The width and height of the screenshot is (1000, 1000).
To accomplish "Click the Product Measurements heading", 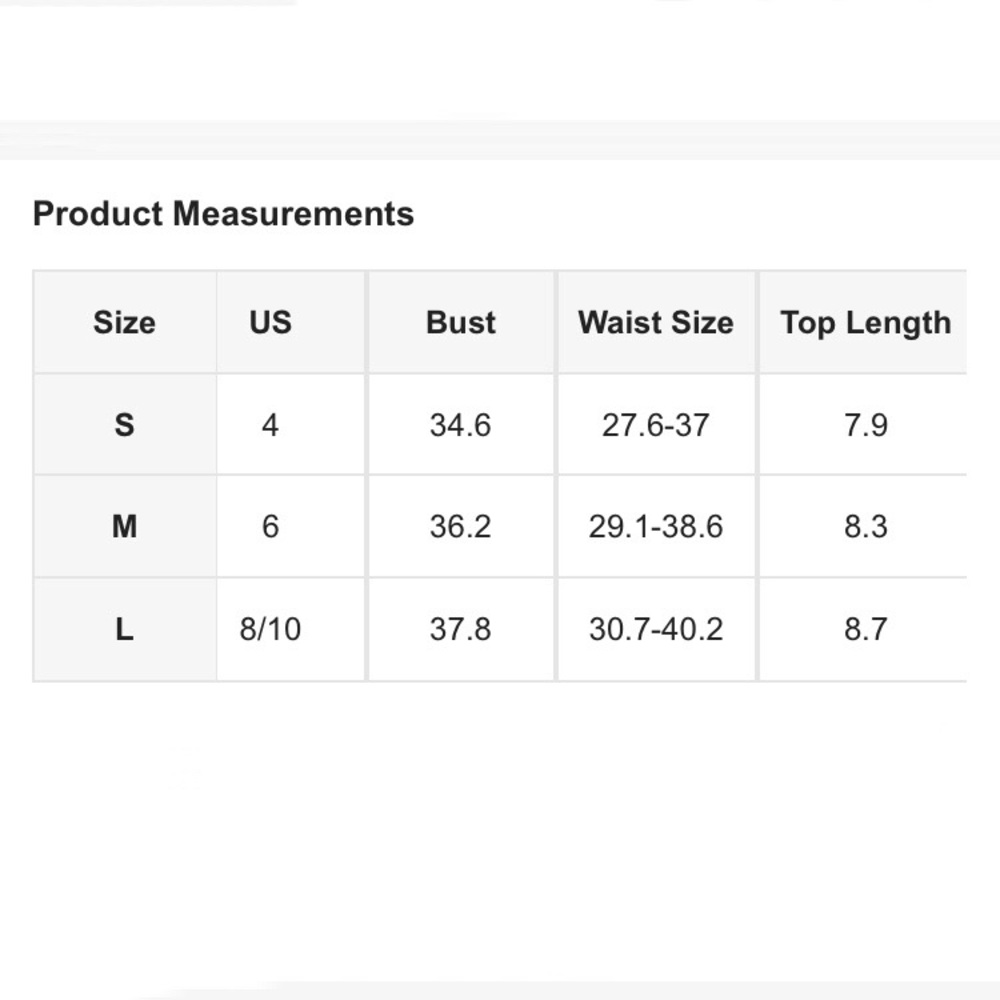I will pyautogui.click(x=223, y=214).
